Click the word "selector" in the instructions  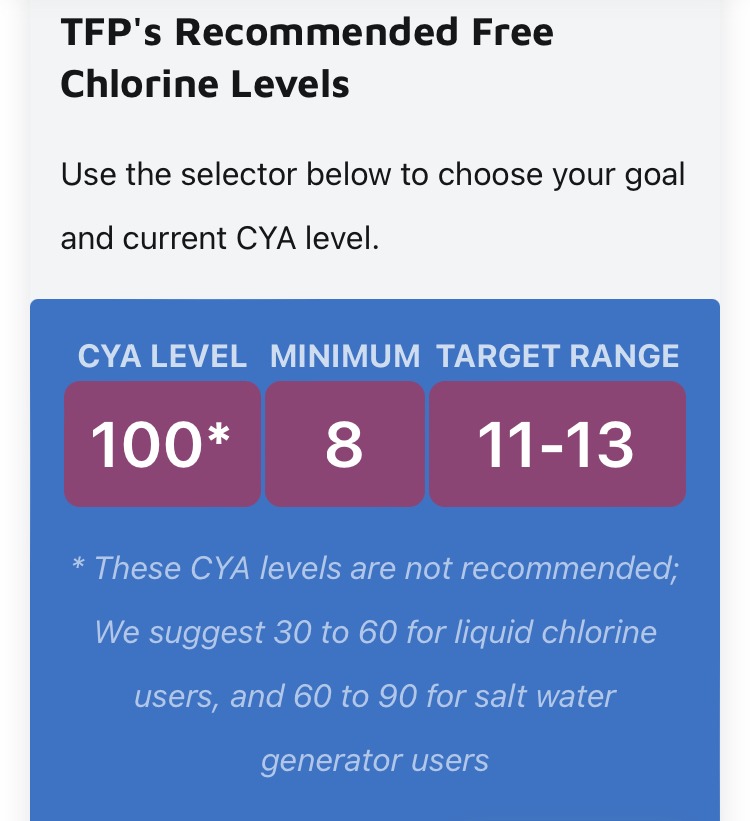[238, 174]
